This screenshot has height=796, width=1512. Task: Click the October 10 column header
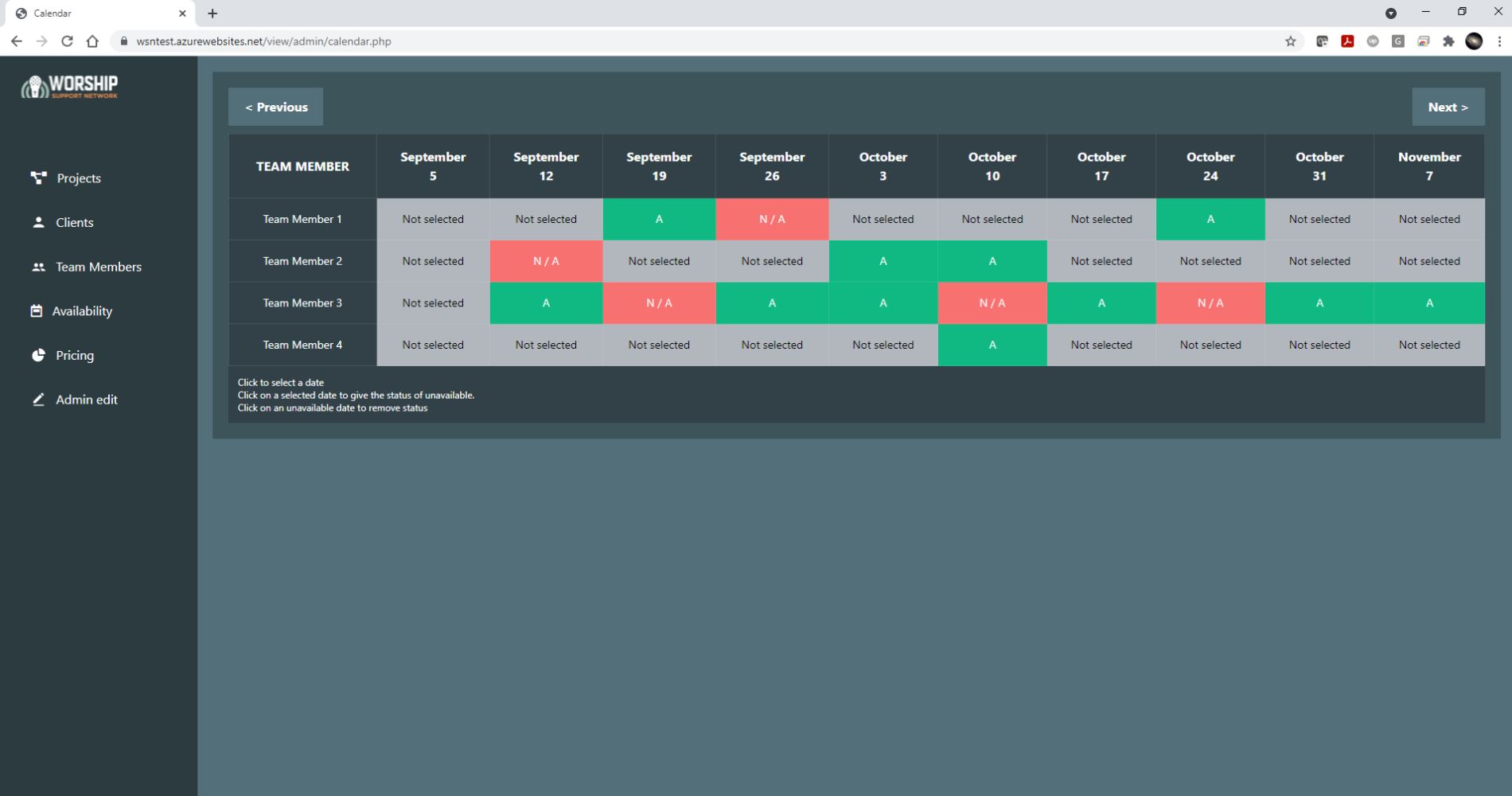pyautogui.click(x=992, y=166)
